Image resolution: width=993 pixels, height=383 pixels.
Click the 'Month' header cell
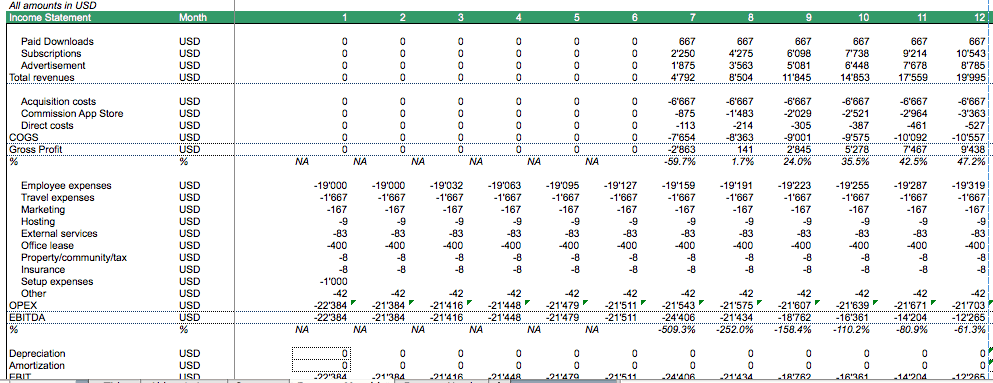coord(193,17)
